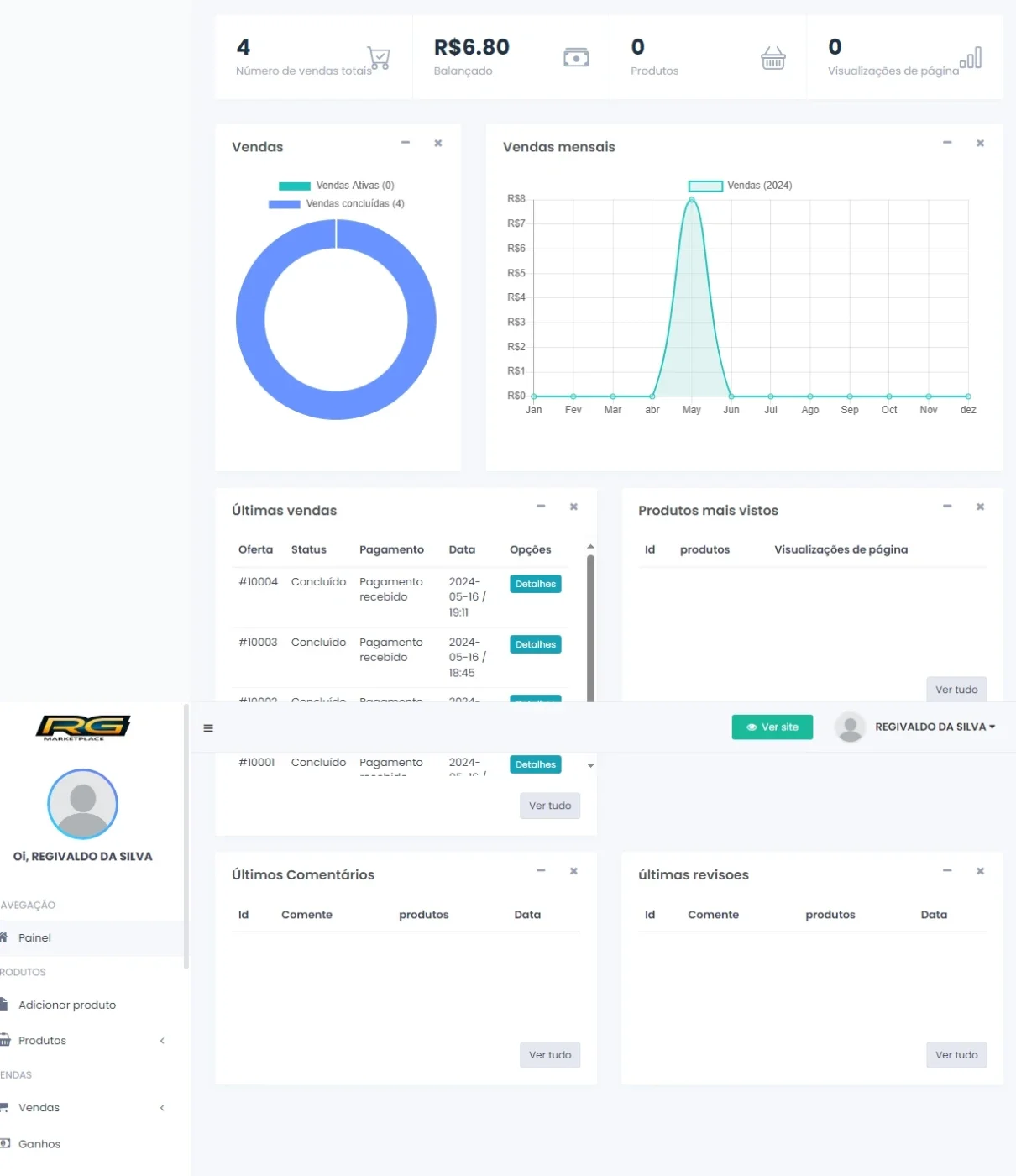The image size is (1016, 1176).
Task: Toggle Vendas (2024) chart legend
Action: pyautogui.click(x=740, y=186)
